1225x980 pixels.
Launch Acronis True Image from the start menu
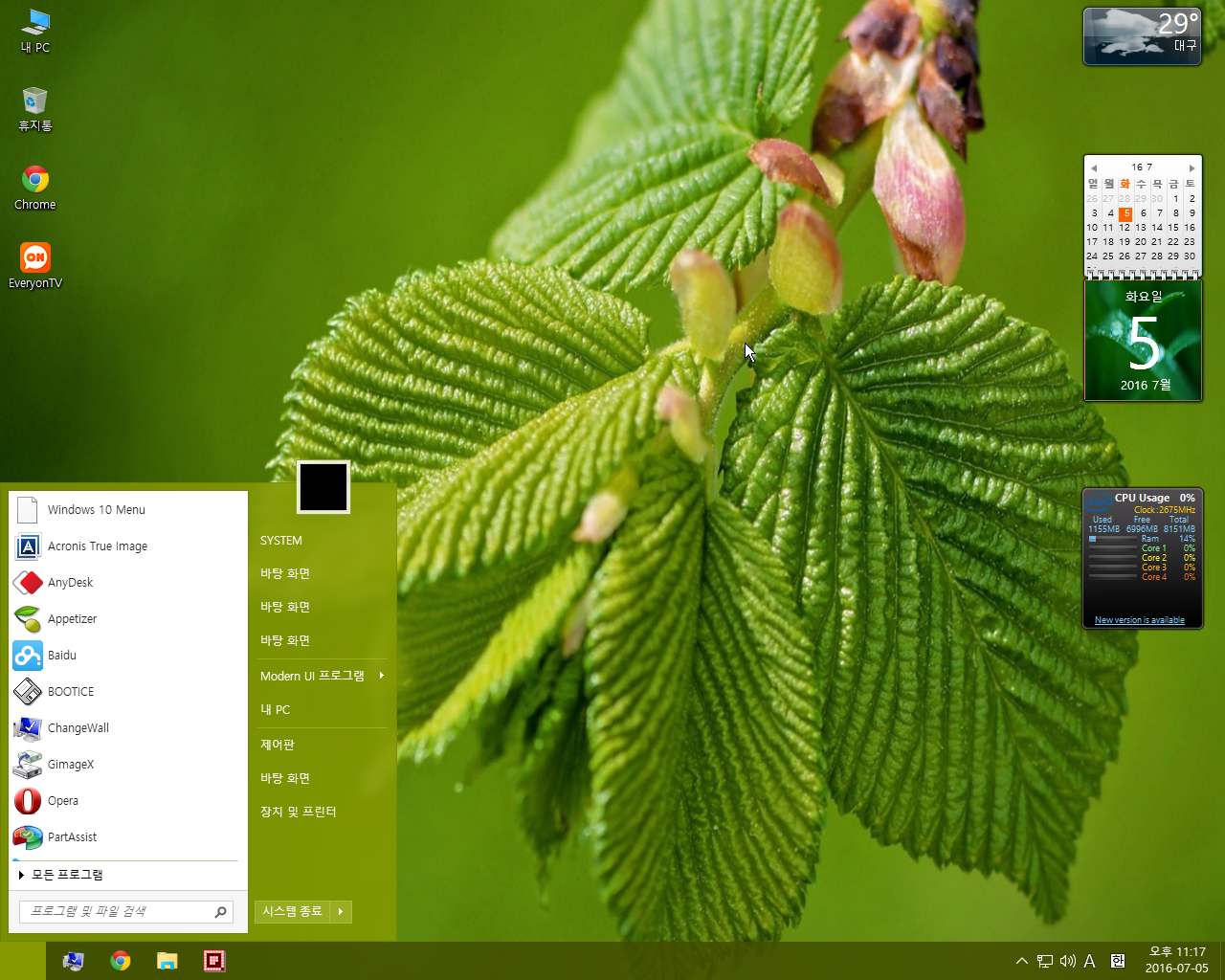click(x=128, y=546)
